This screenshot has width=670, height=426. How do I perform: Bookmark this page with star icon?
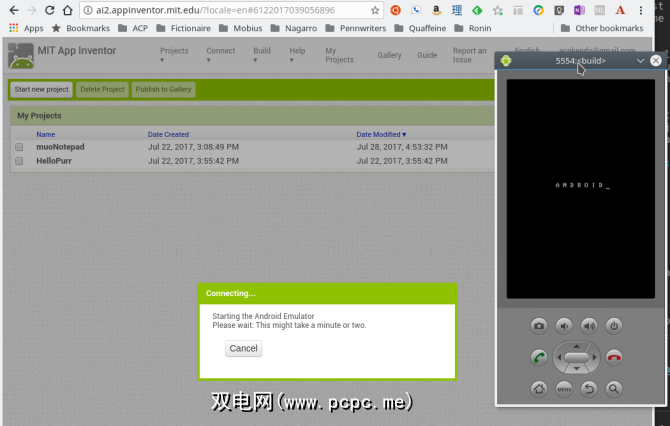tap(375, 10)
